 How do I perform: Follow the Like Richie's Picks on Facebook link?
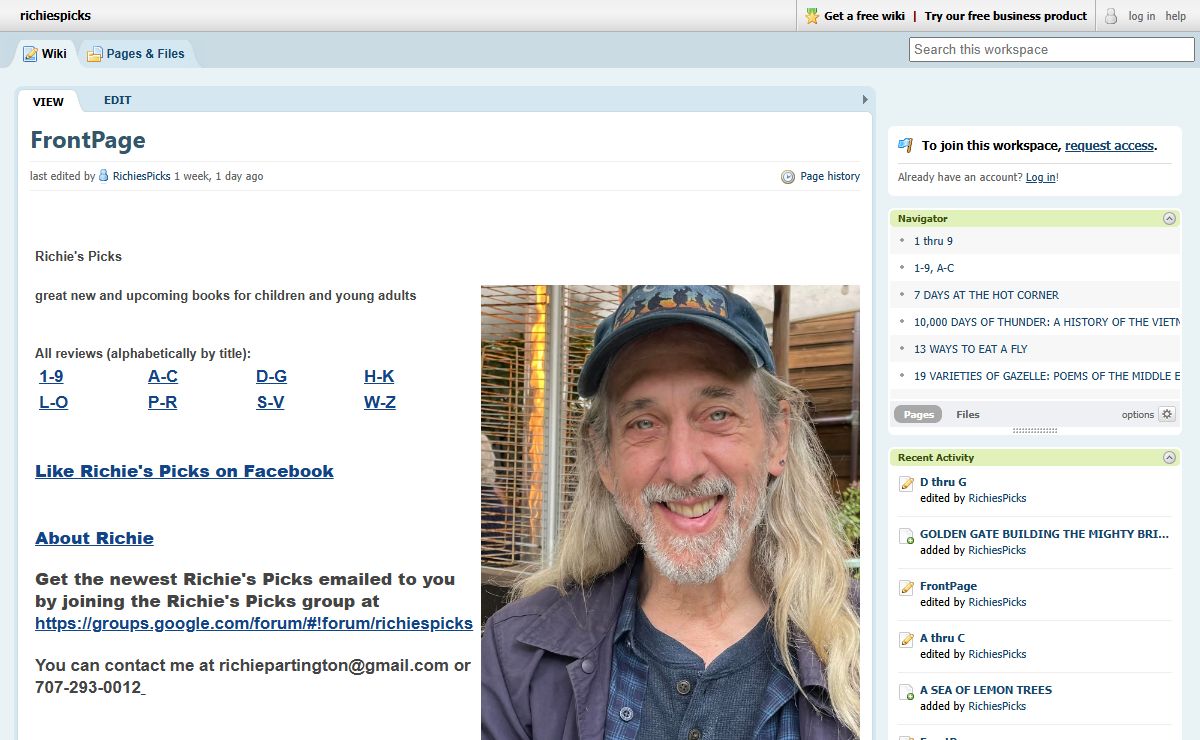point(184,471)
